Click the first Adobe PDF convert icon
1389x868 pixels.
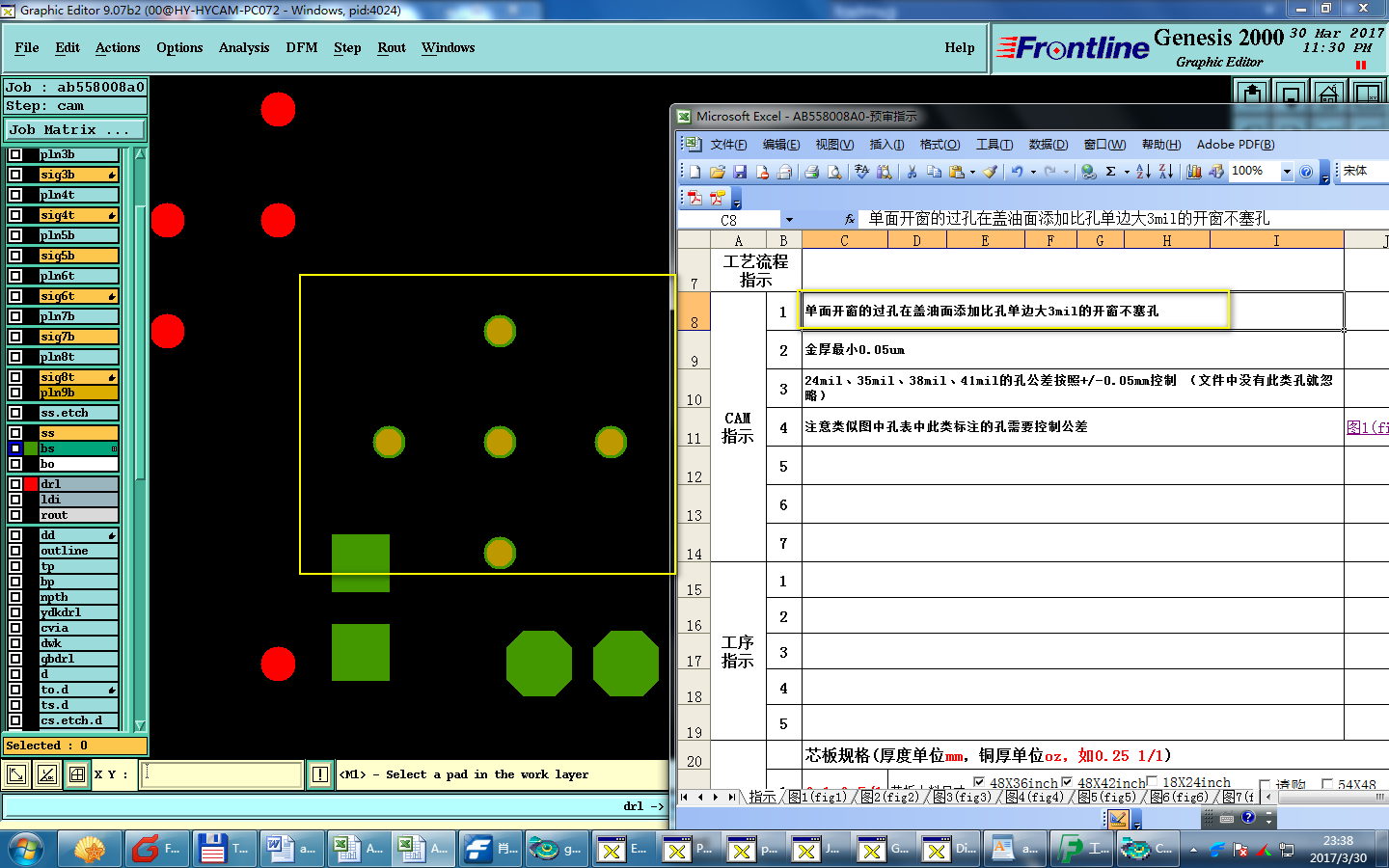pyautogui.click(x=694, y=198)
